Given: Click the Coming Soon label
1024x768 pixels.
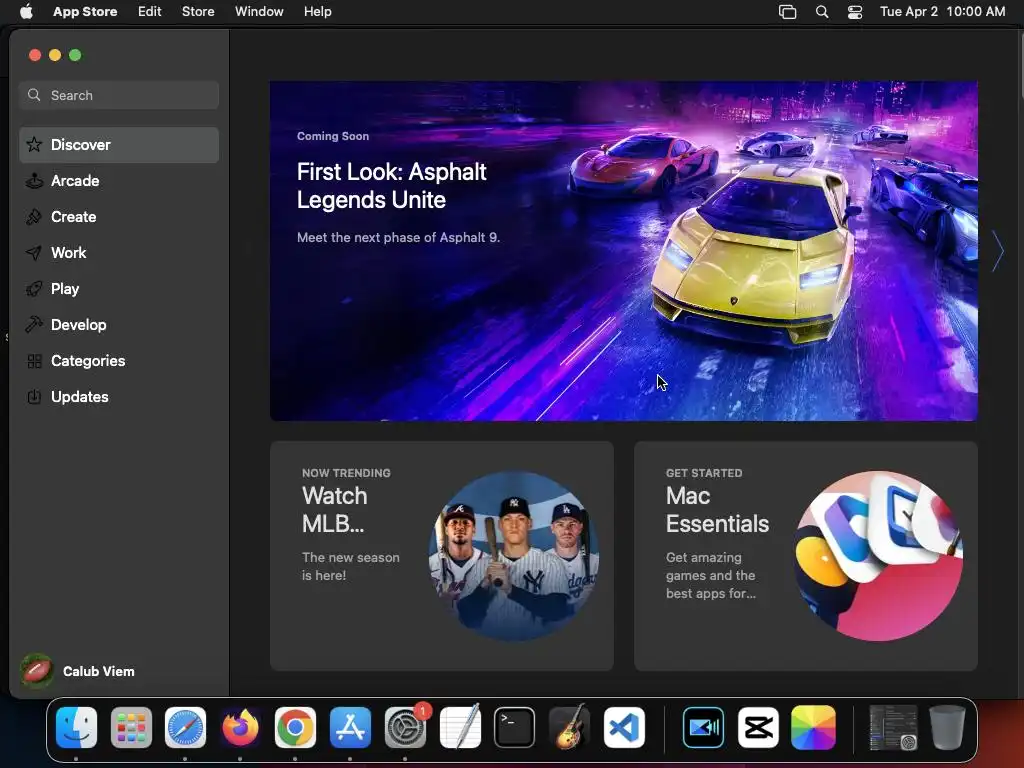Looking at the screenshot, I should (x=333, y=136).
